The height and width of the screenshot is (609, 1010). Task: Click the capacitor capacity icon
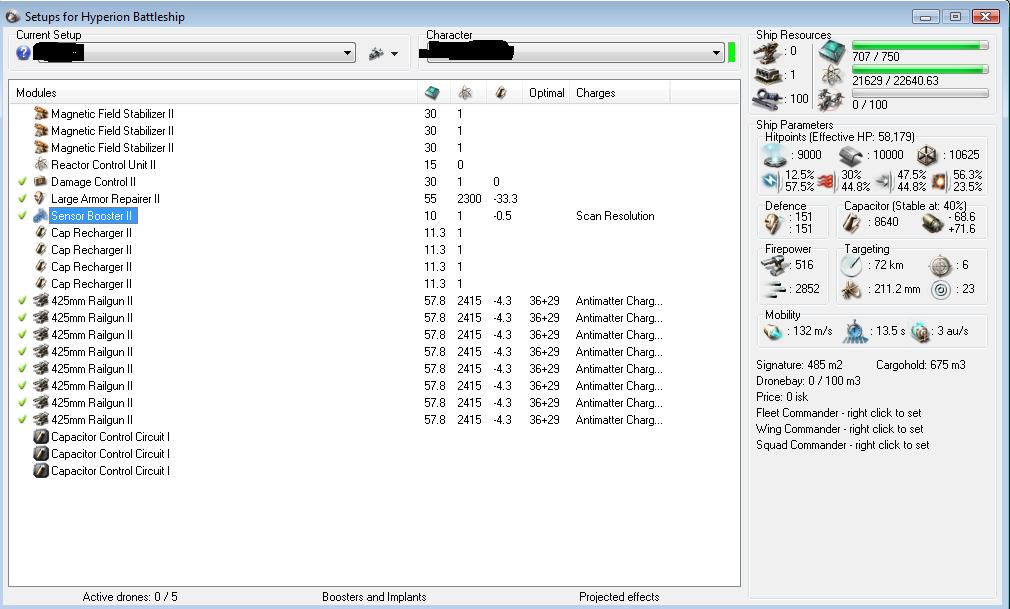coord(852,222)
